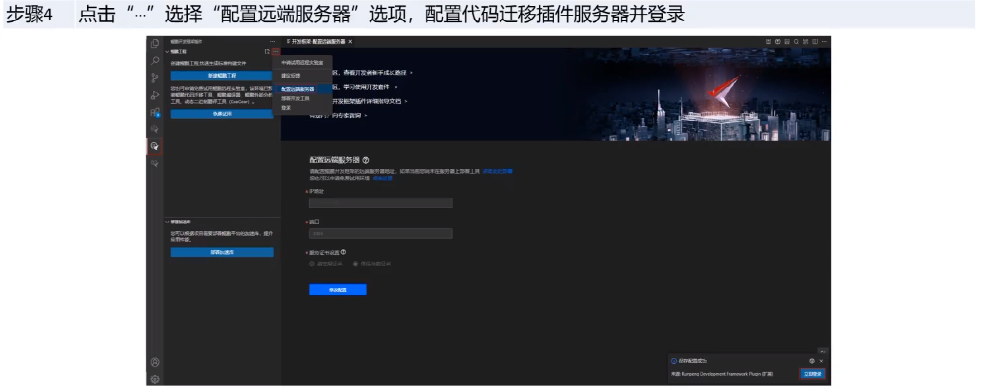986x389 pixels.
Task: Collapse the 鲲鹏工程 sidebar section
Action: tap(167, 52)
